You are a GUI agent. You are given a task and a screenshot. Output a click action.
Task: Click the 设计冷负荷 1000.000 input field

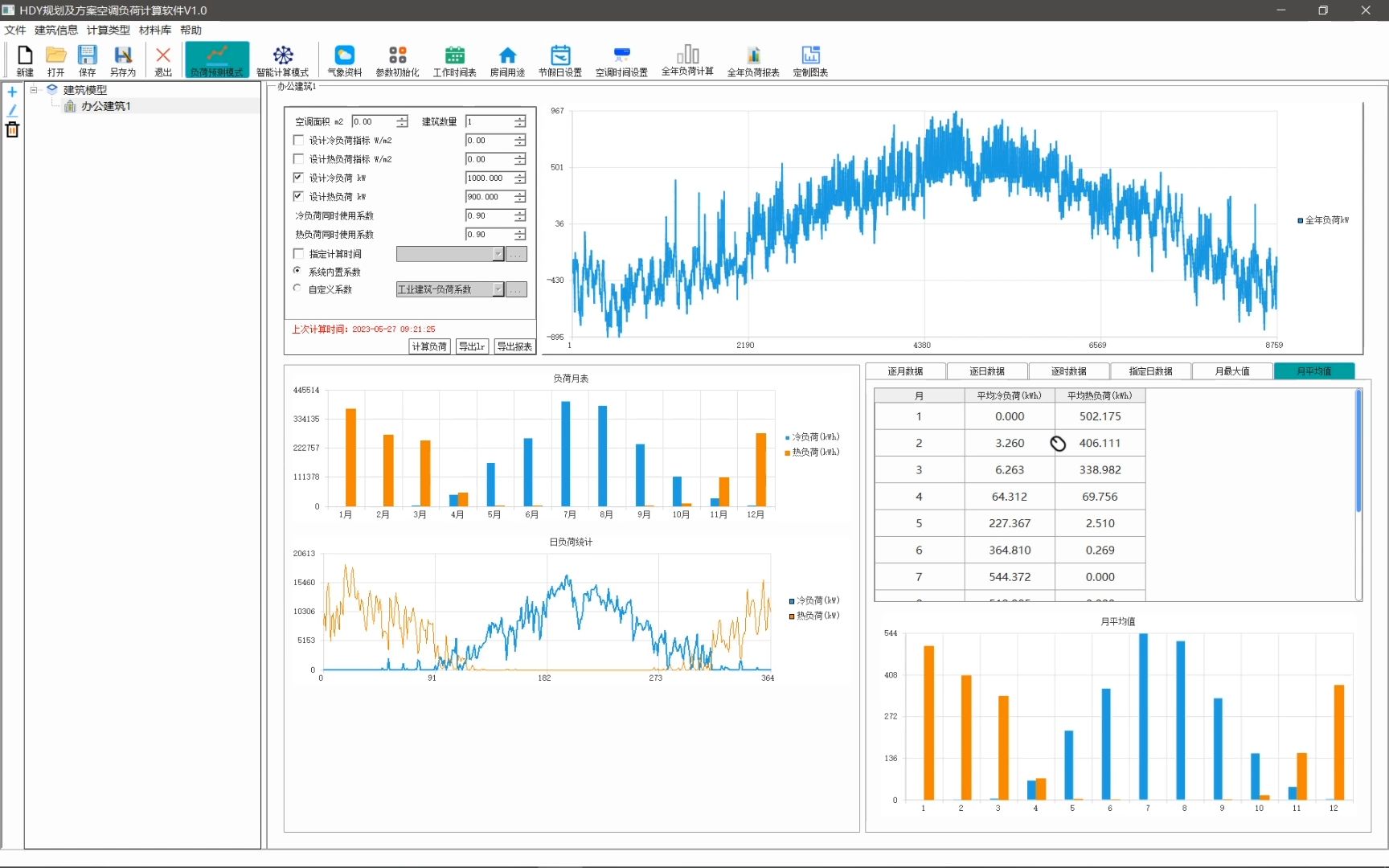490,178
